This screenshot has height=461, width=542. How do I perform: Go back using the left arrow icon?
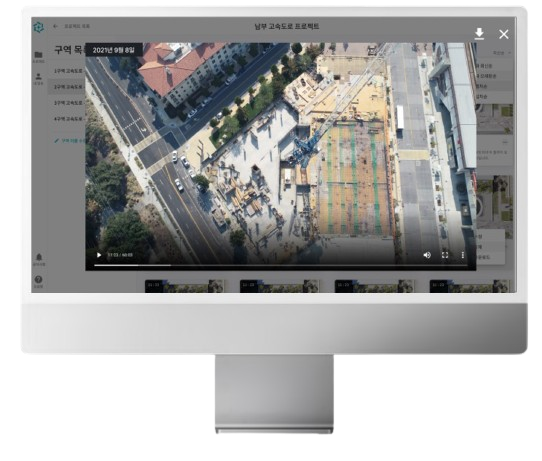pyautogui.click(x=55, y=26)
